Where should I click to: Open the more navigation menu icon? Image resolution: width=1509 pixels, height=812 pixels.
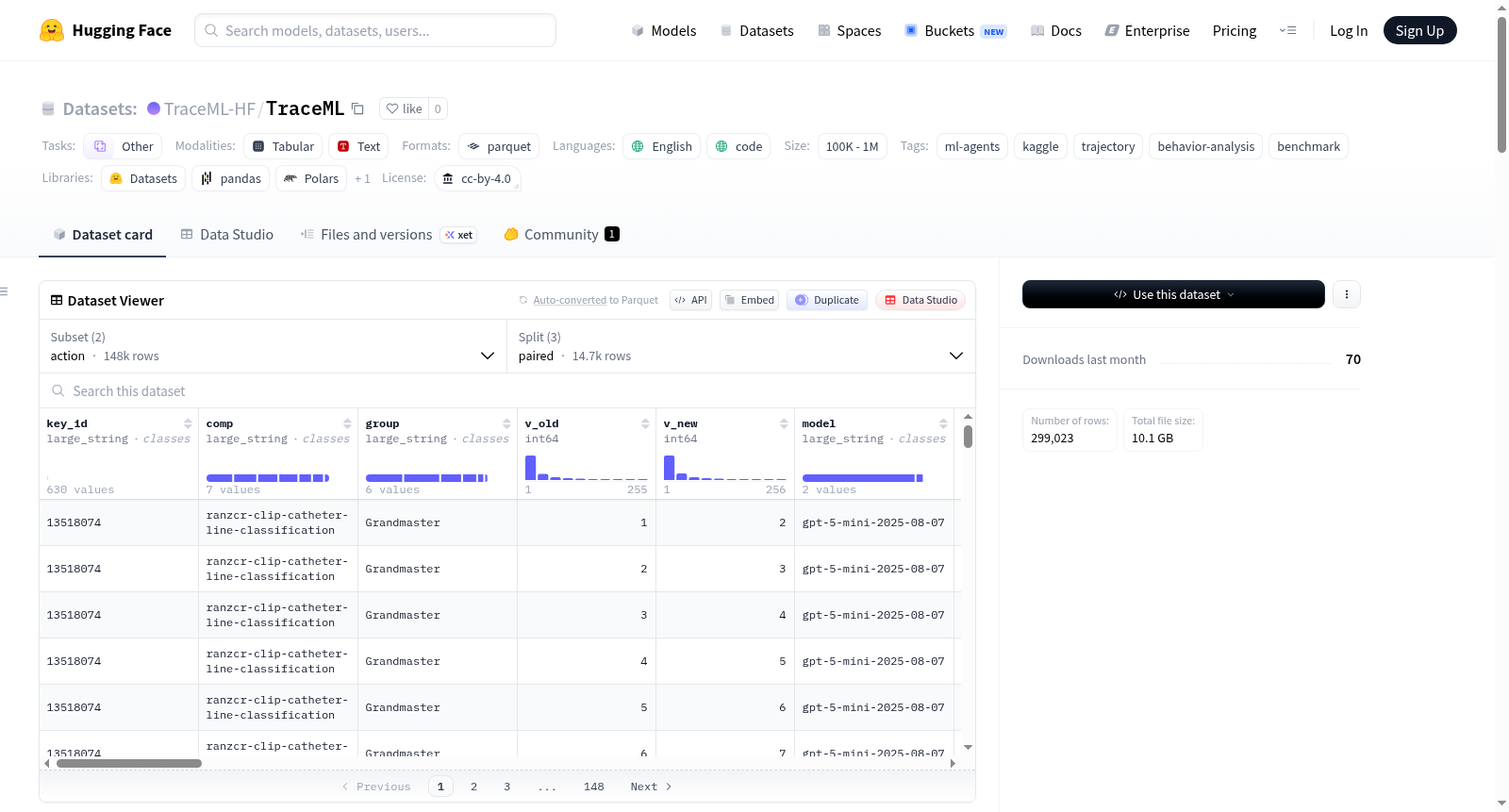[1287, 30]
